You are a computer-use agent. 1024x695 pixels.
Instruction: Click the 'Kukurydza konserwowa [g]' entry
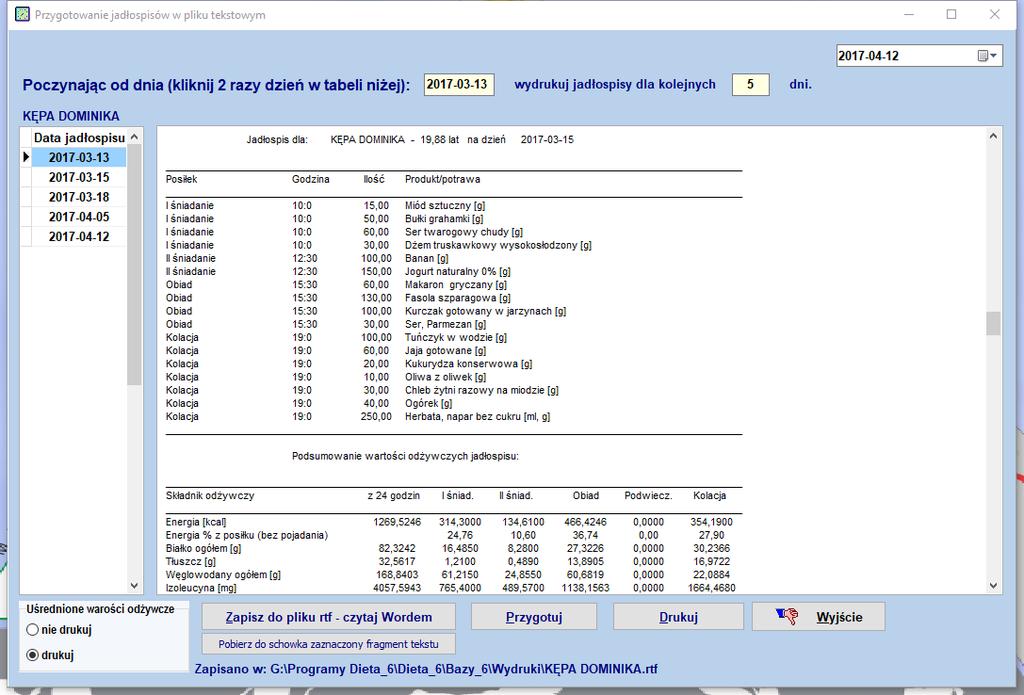468,364
